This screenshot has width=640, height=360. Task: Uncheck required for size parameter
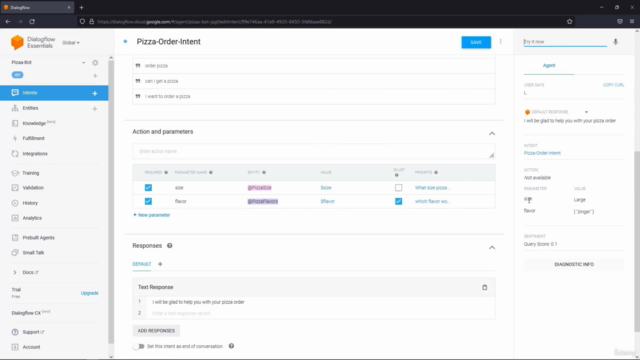tap(148, 188)
